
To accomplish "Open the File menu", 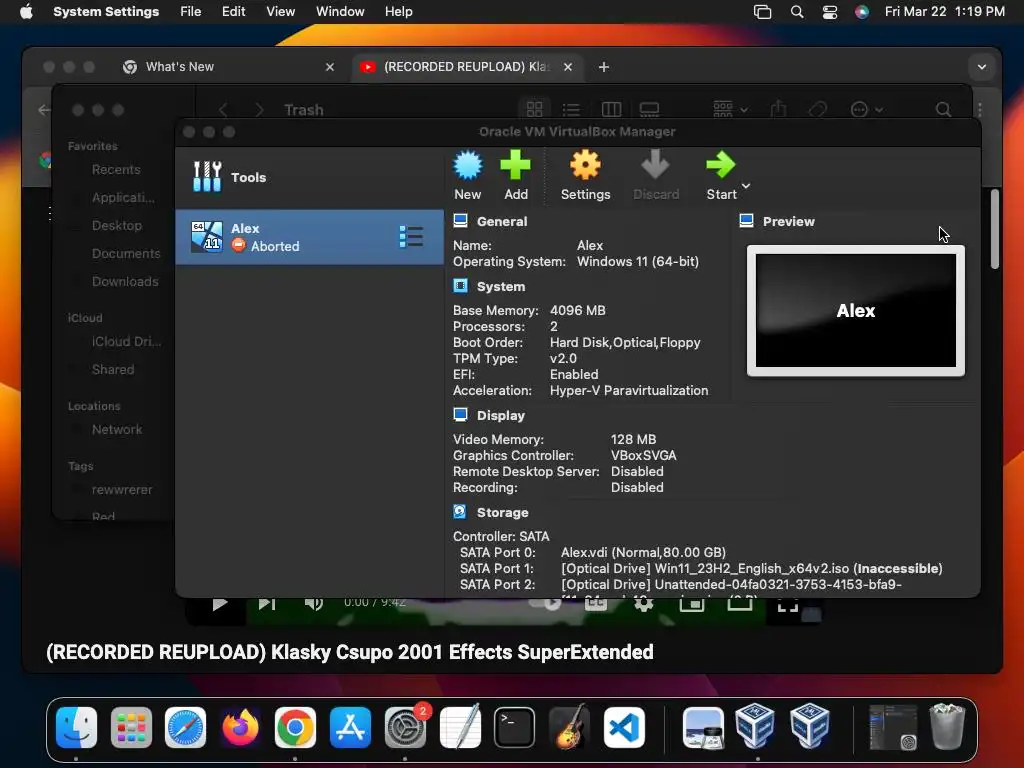I will [190, 12].
